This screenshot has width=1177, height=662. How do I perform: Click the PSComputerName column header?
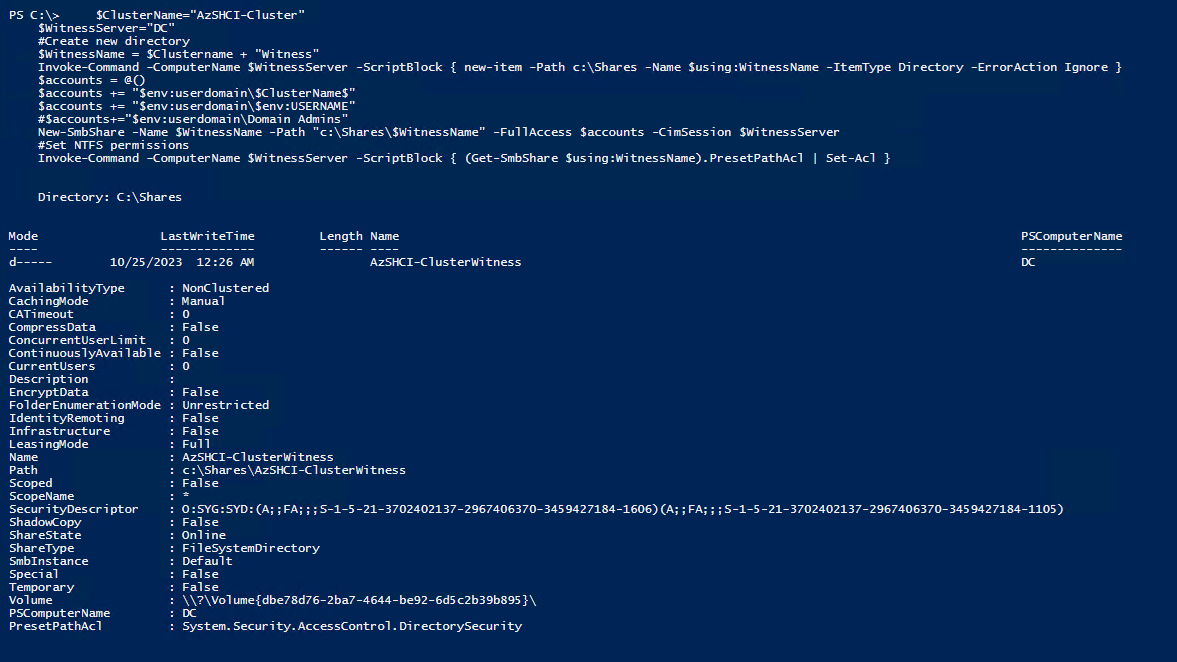pyautogui.click(x=1071, y=236)
